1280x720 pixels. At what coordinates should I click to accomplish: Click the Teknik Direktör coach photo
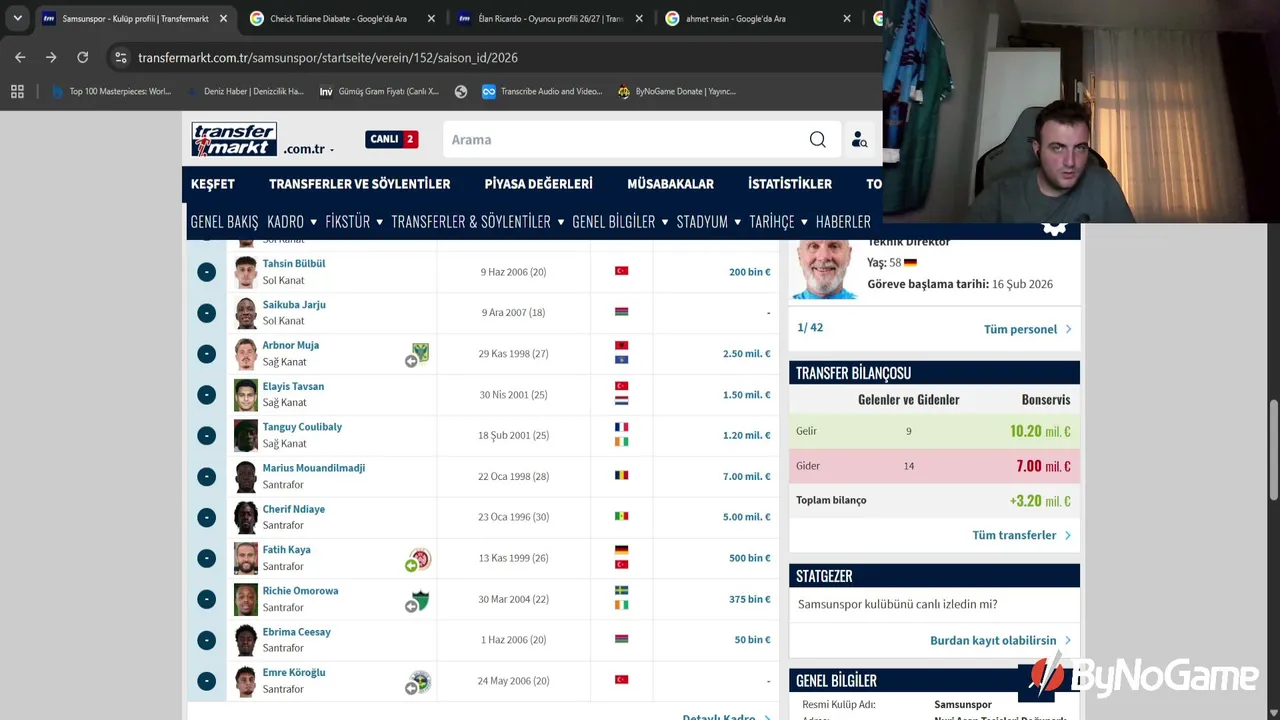click(825, 268)
